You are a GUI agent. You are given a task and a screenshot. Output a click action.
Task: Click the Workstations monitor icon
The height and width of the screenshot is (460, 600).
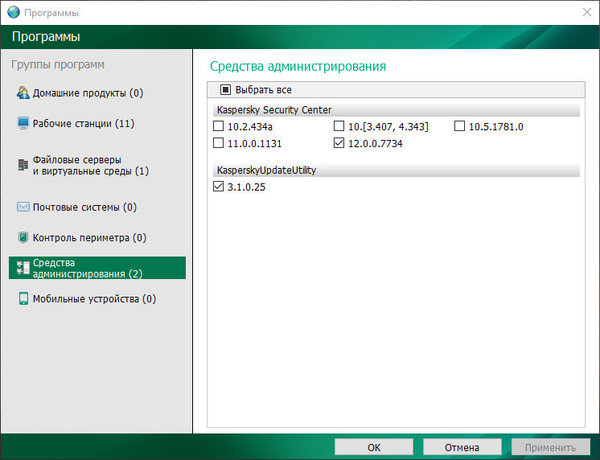tap(23, 124)
